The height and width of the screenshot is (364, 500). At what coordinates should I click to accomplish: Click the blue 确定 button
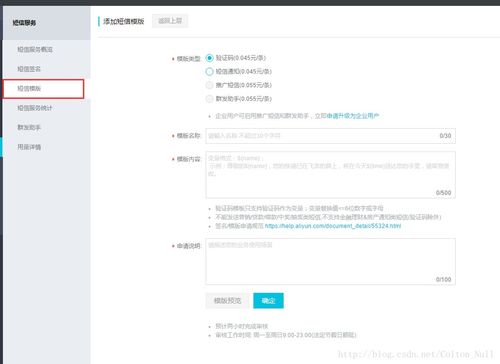pos(268,301)
